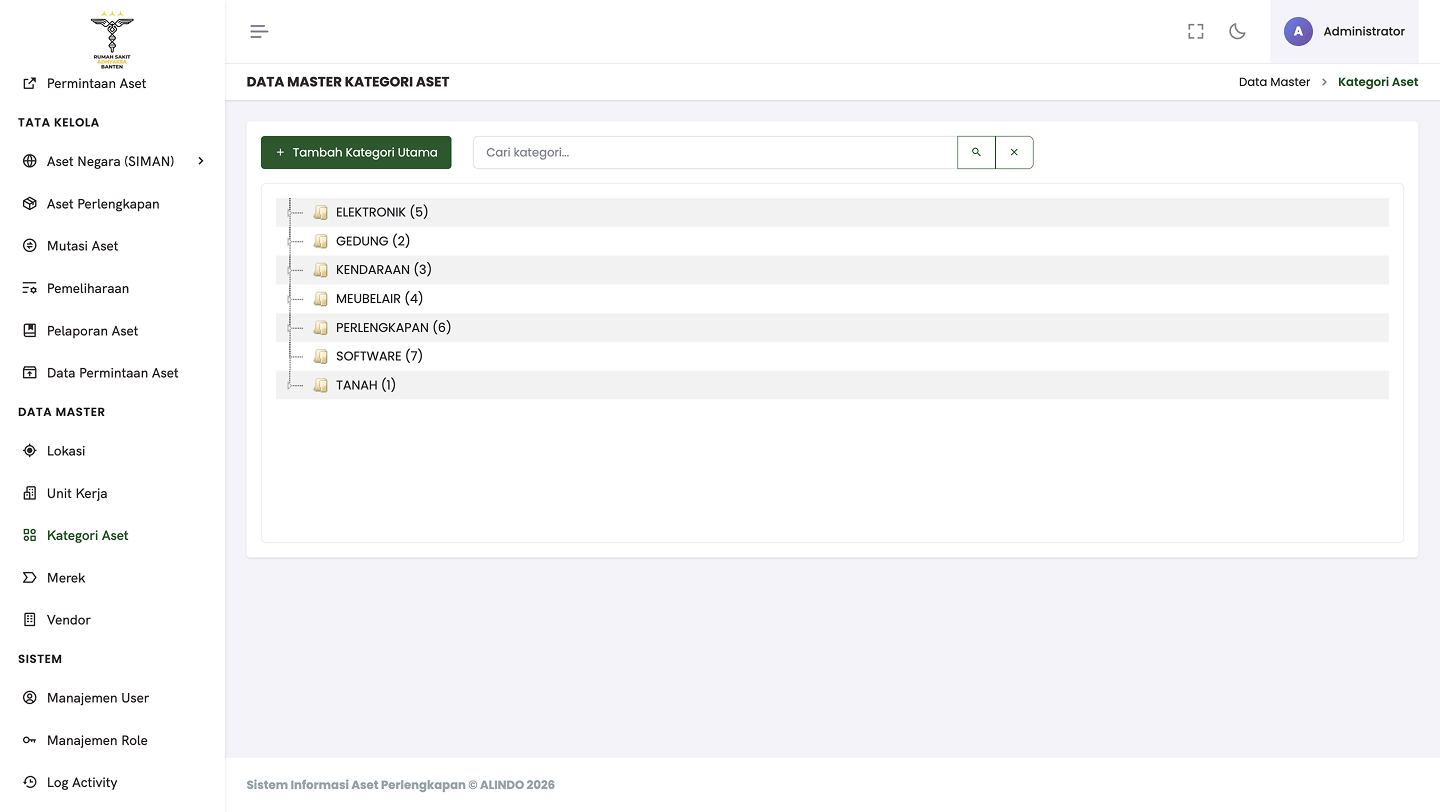This screenshot has width=1440, height=812.
Task: Select the GEDUNG (2) category
Action: 373,241
